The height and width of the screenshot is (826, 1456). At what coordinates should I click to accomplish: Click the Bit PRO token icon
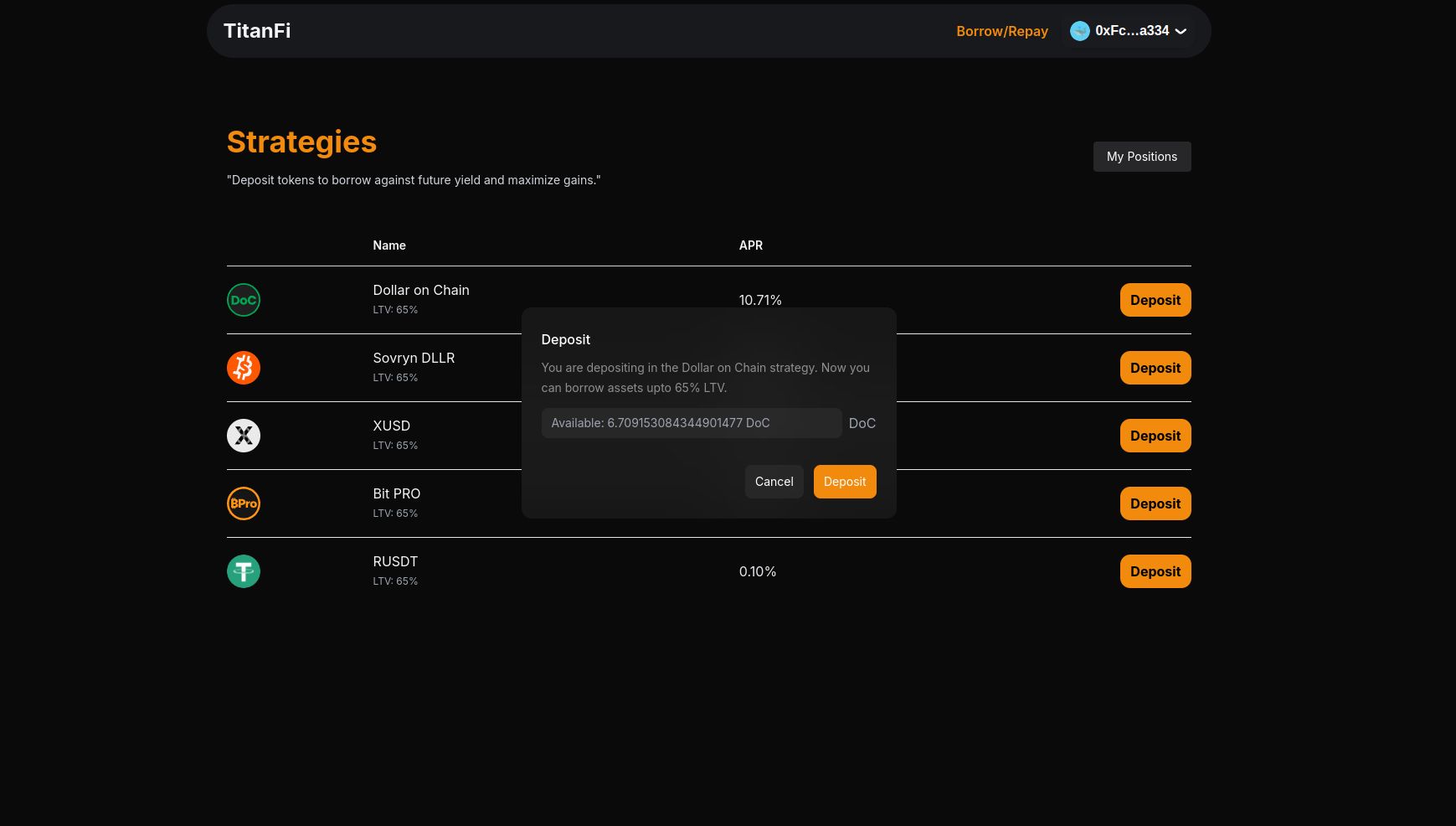coord(244,503)
